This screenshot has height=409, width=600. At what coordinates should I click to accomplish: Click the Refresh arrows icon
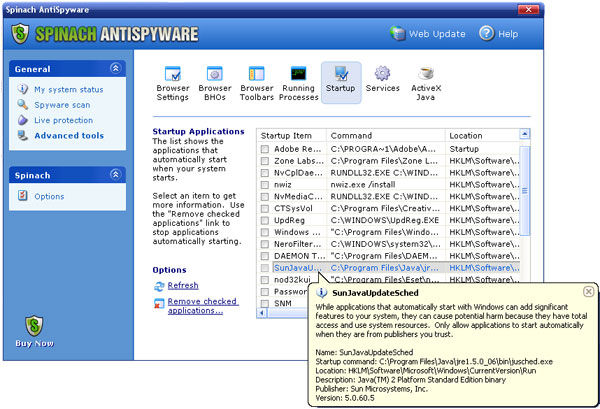[159, 286]
